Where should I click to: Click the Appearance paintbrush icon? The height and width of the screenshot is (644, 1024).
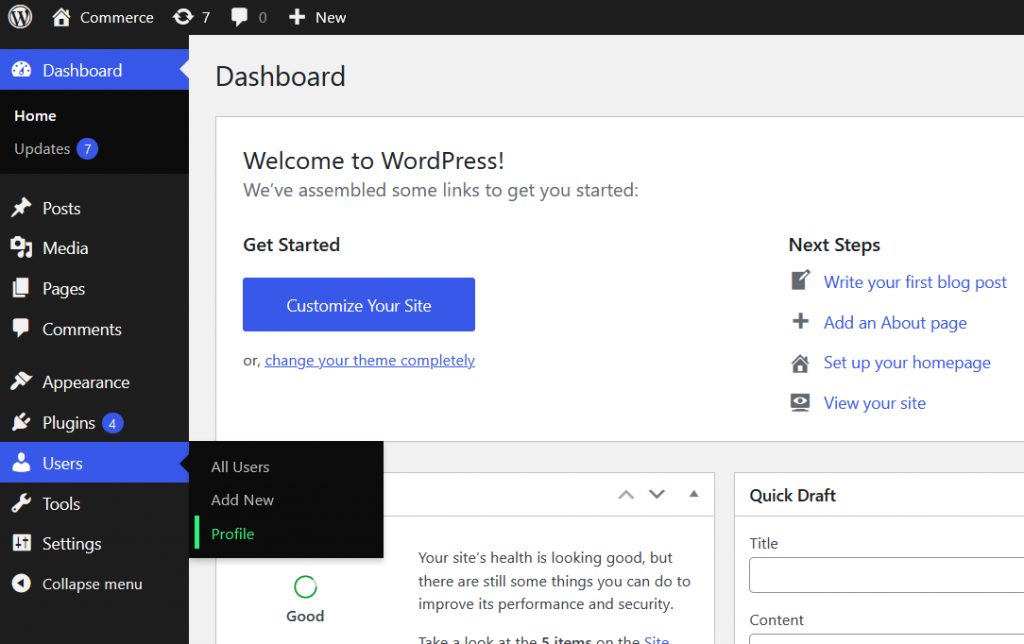click(x=21, y=381)
